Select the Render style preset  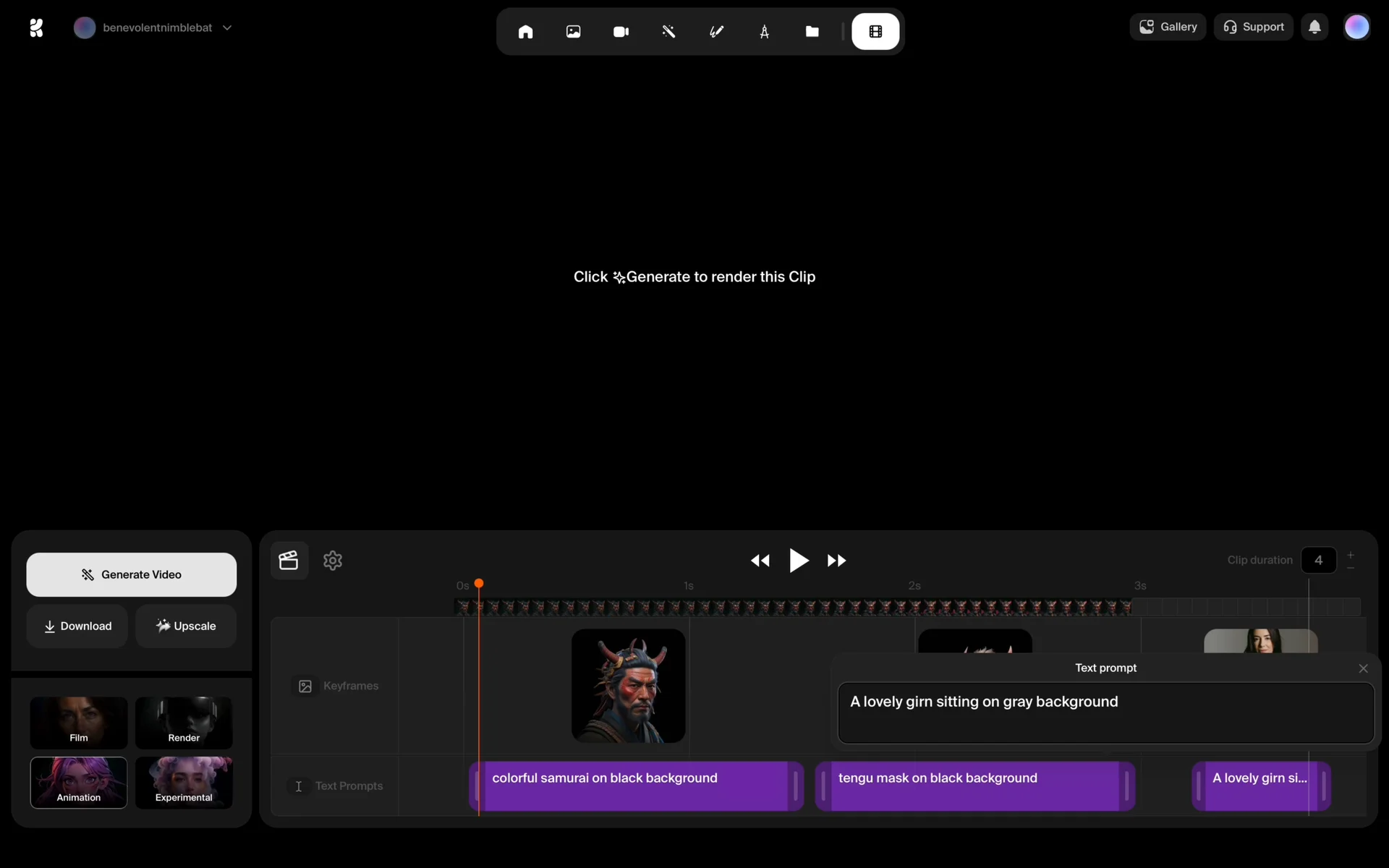pos(184,723)
